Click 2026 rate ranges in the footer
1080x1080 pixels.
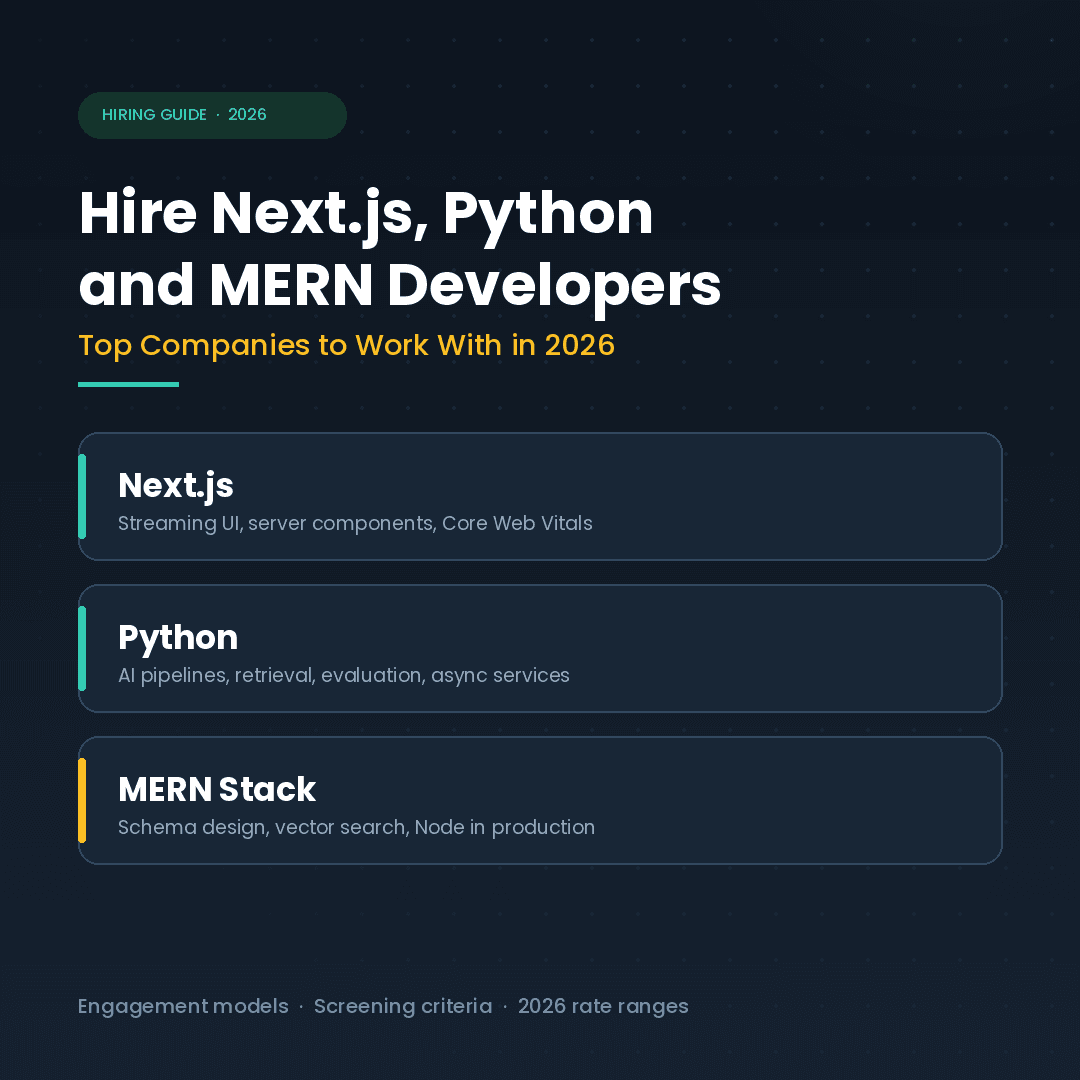pos(603,1006)
